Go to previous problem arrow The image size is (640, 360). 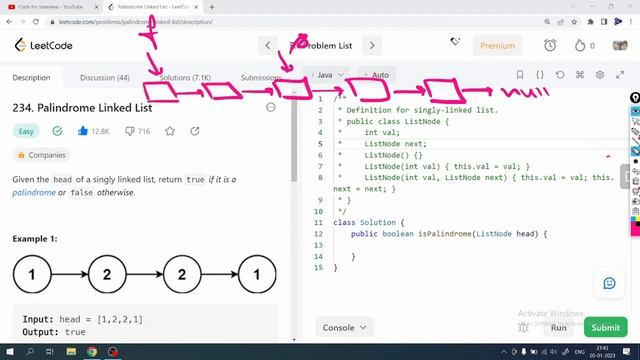268,46
